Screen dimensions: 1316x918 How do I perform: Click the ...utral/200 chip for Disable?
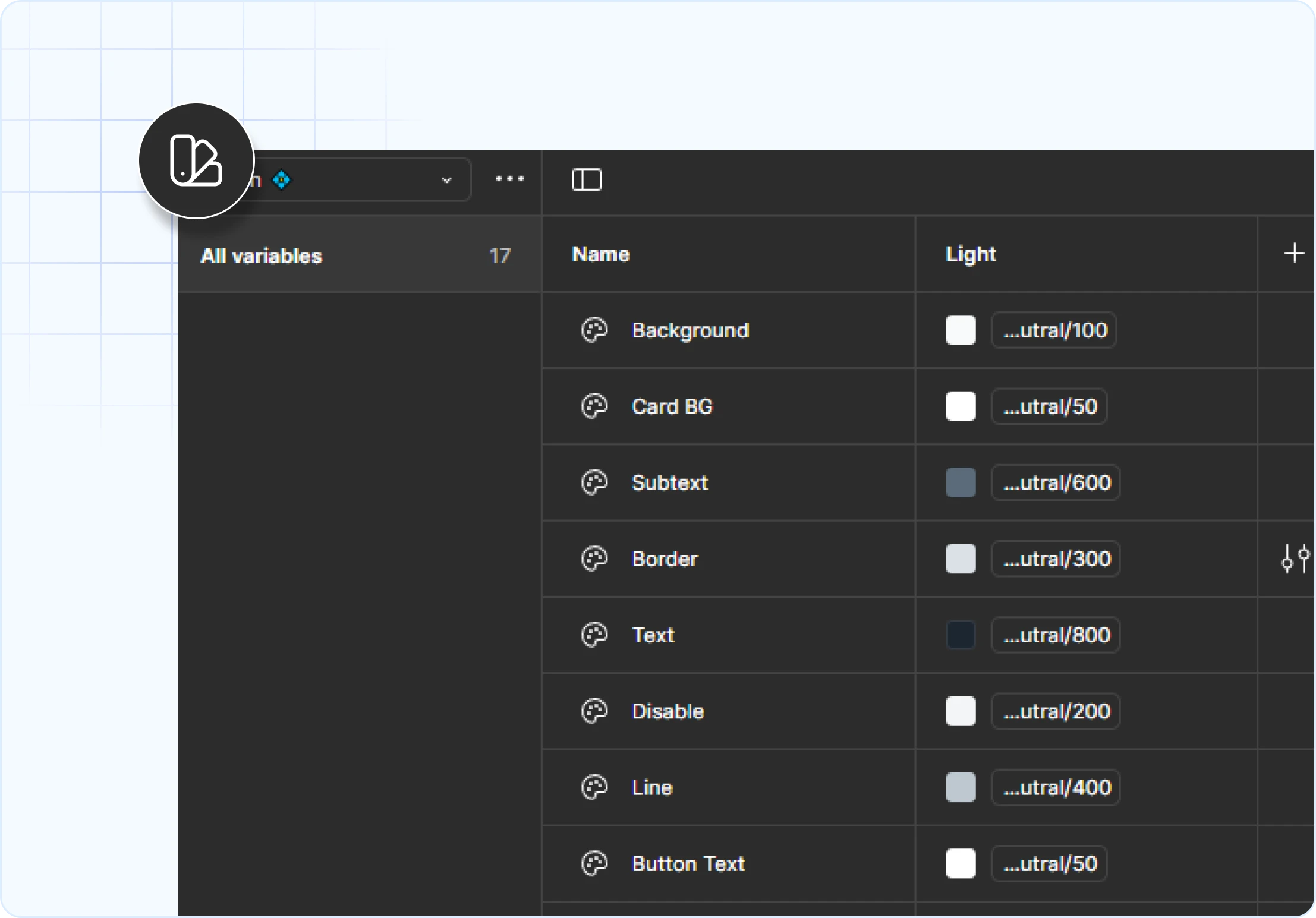[1055, 711]
